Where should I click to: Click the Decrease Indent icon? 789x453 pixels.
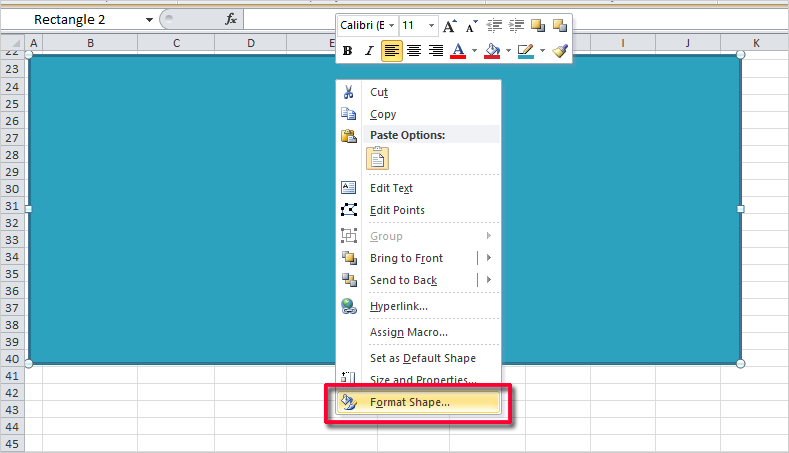click(494, 26)
